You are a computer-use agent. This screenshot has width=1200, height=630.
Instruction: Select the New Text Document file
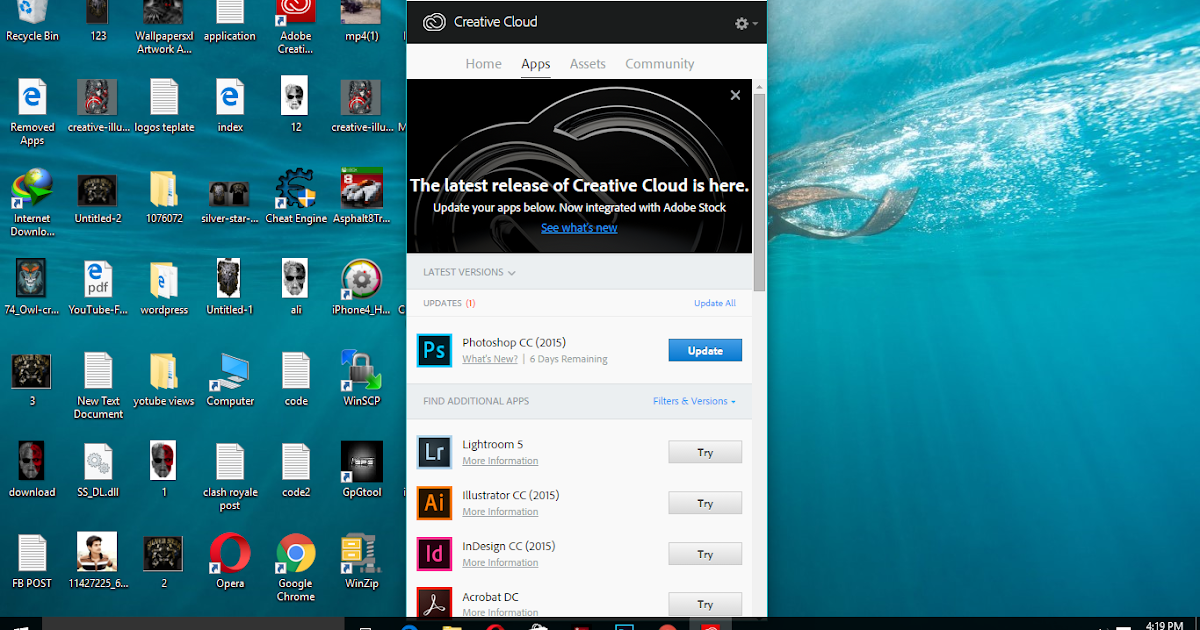click(x=98, y=385)
